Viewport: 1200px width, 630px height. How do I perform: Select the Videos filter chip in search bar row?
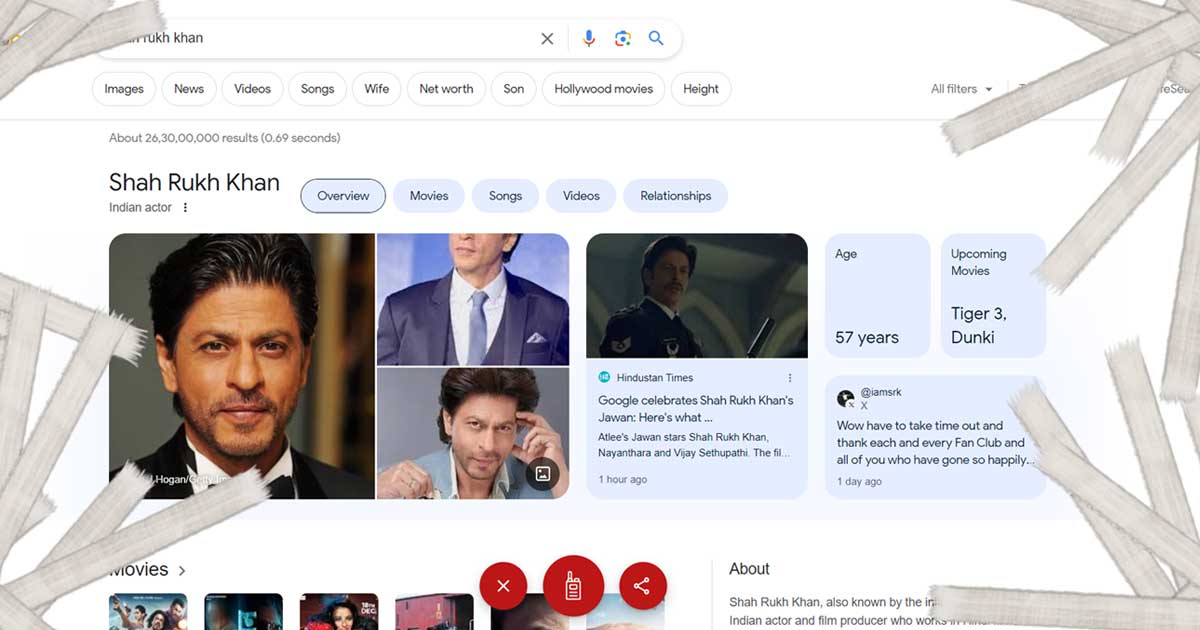(252, 89)
